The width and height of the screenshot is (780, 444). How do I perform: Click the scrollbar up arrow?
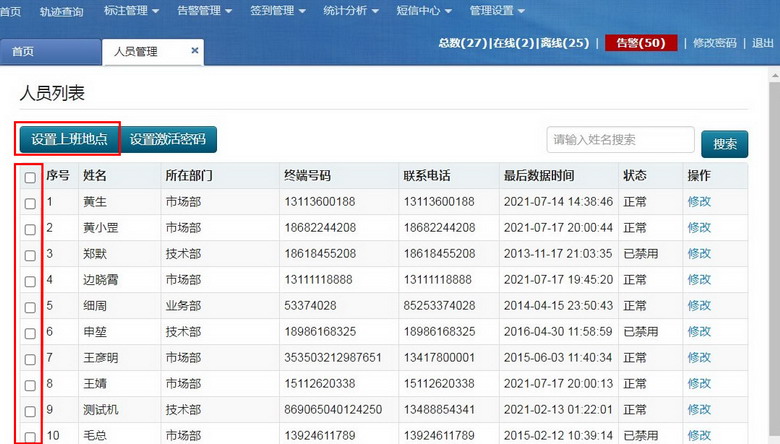(775, 76)
